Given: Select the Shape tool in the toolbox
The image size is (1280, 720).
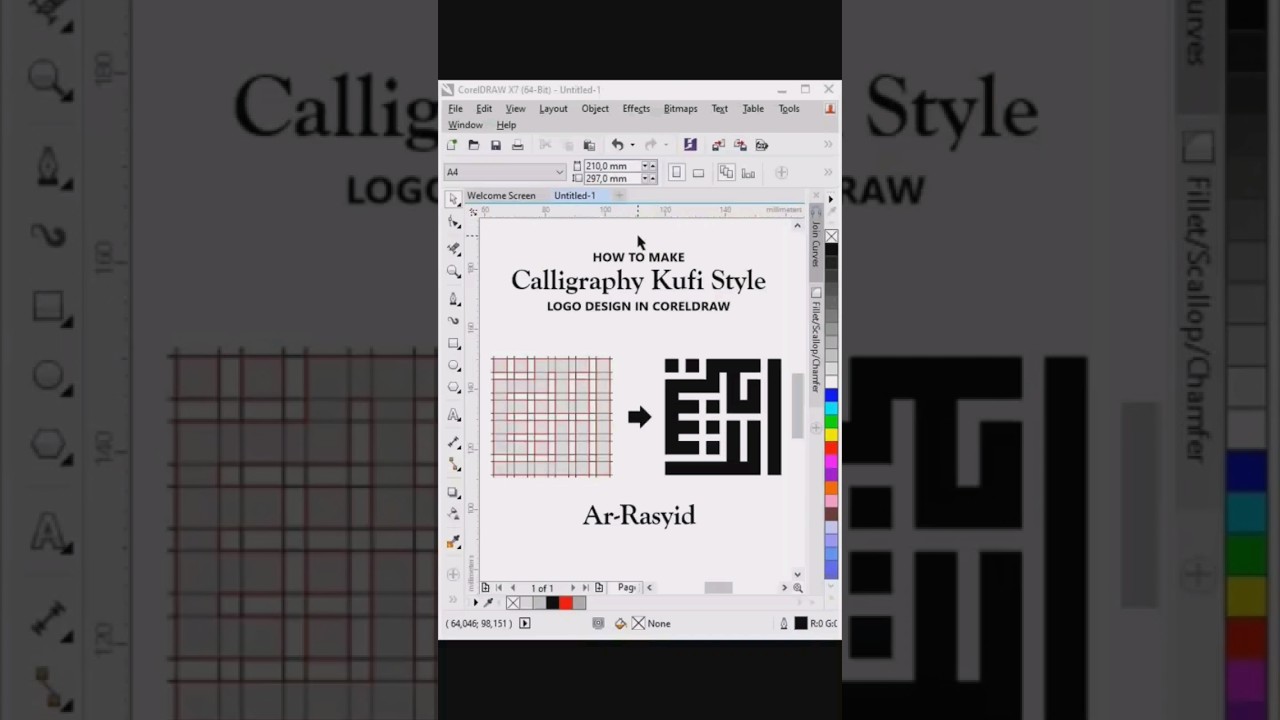Looking at the screenshot, I should tap(454, 222).
